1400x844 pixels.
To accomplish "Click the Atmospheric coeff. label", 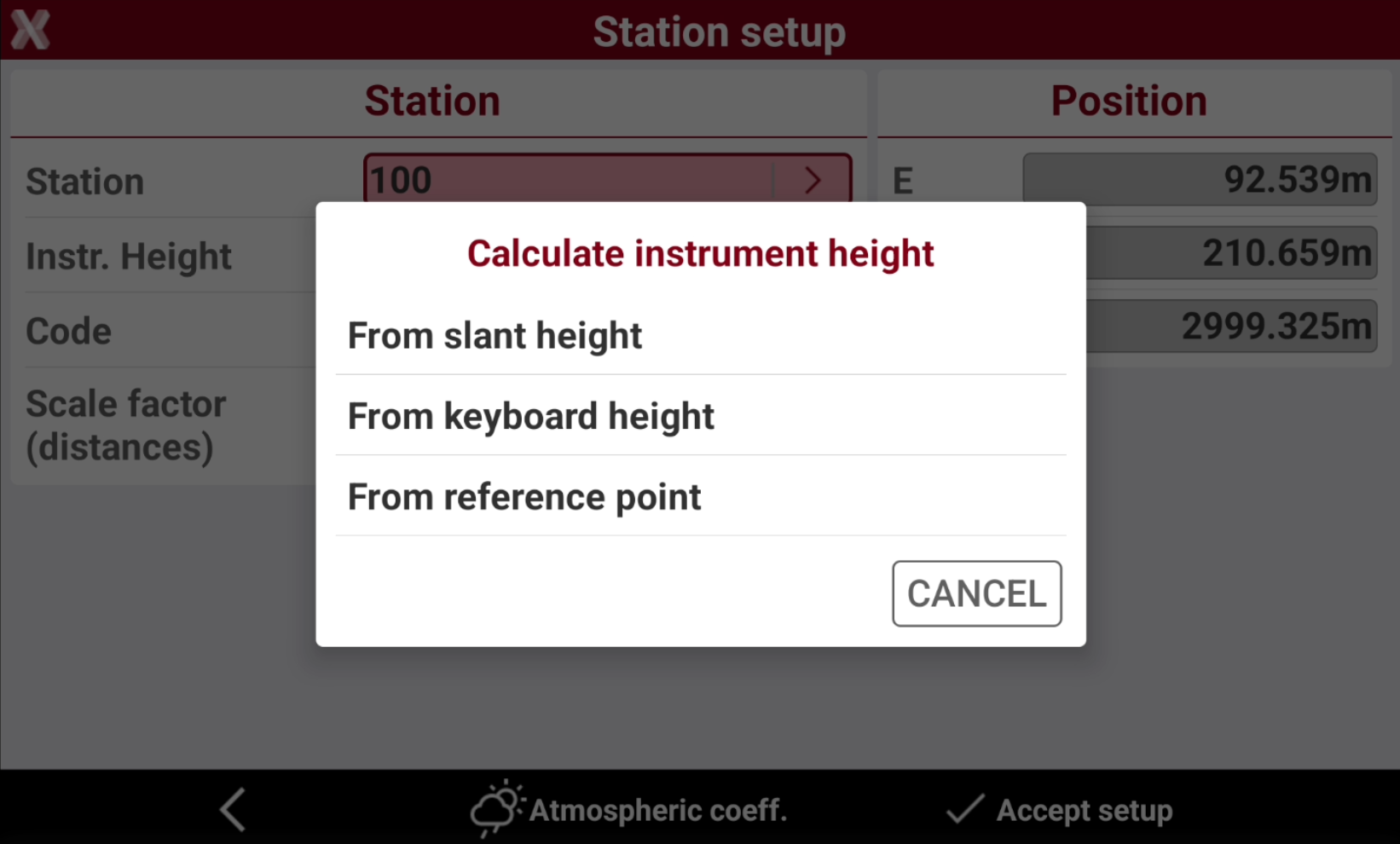I will 658,810.
